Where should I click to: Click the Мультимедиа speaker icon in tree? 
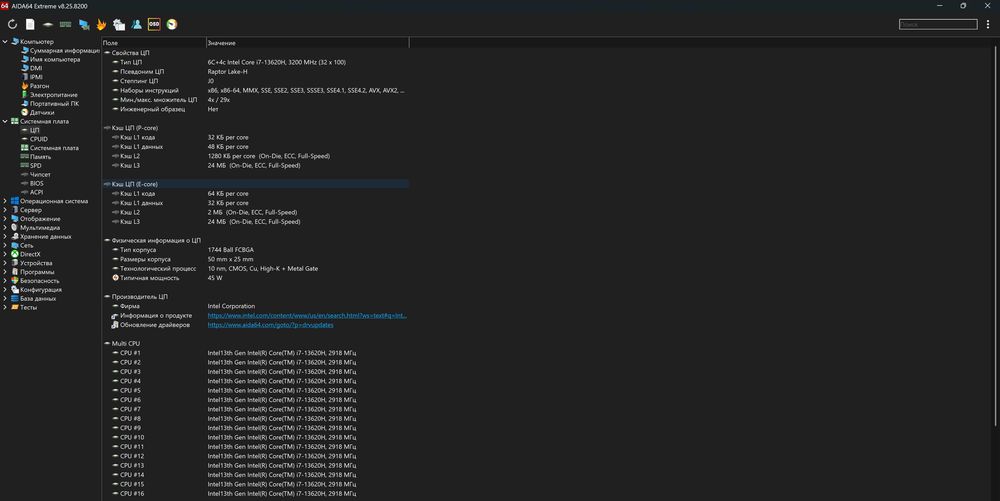click(x=15, y=228)
